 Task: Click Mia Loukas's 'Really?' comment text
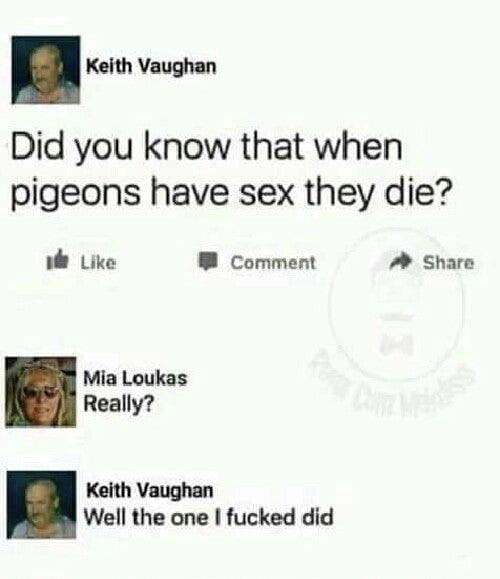coord(118,404)
